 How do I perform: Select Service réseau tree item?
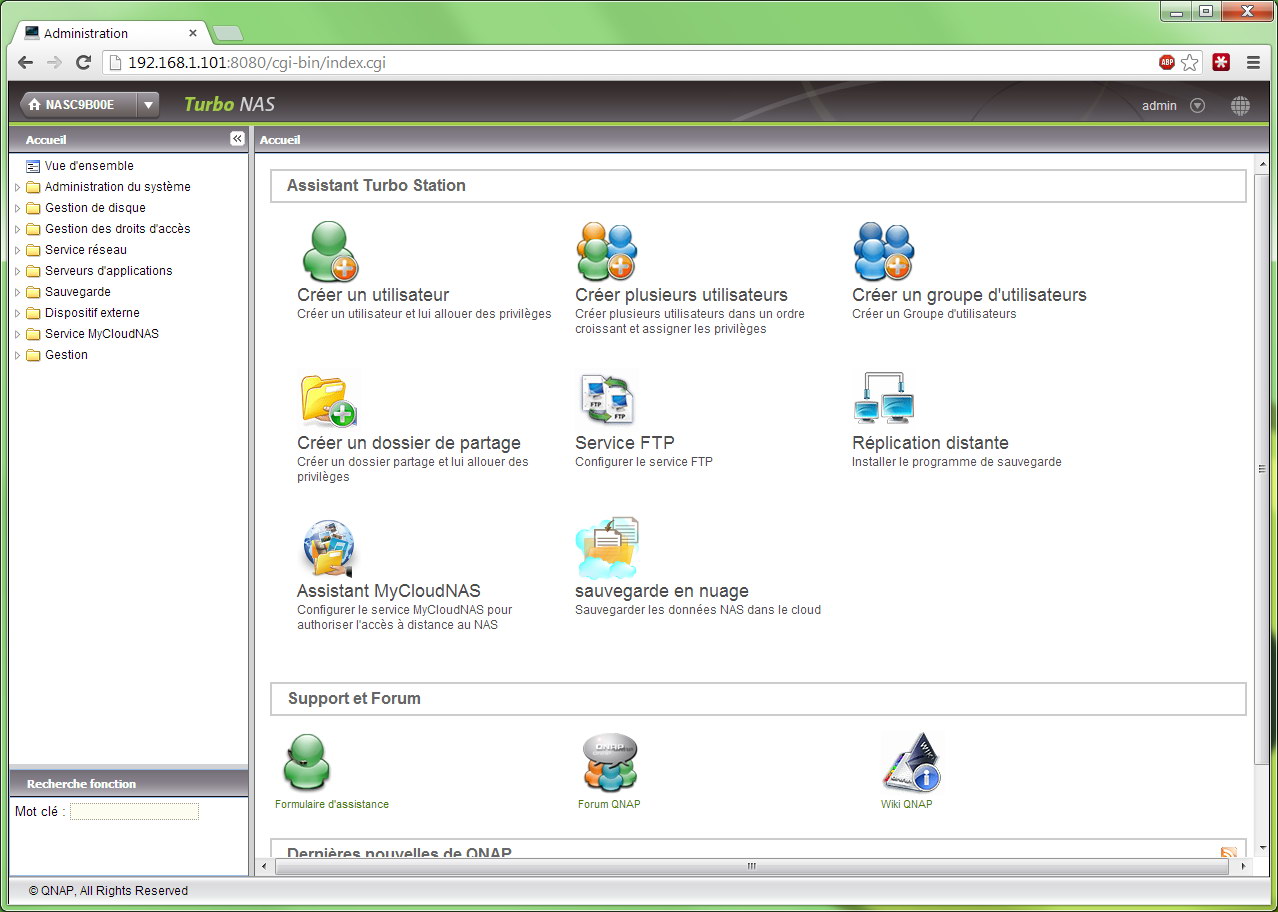pos(86,250)
